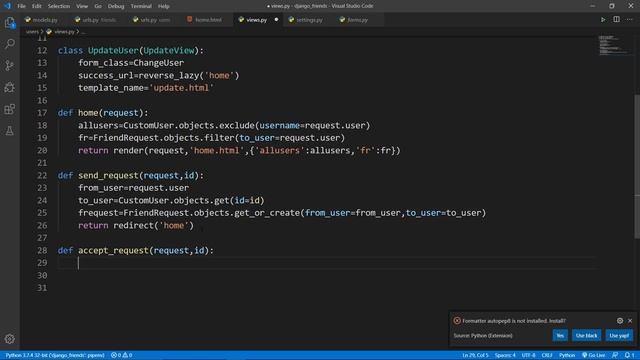Open the Source Control view
Screen dimensions: 640x360
10,65
